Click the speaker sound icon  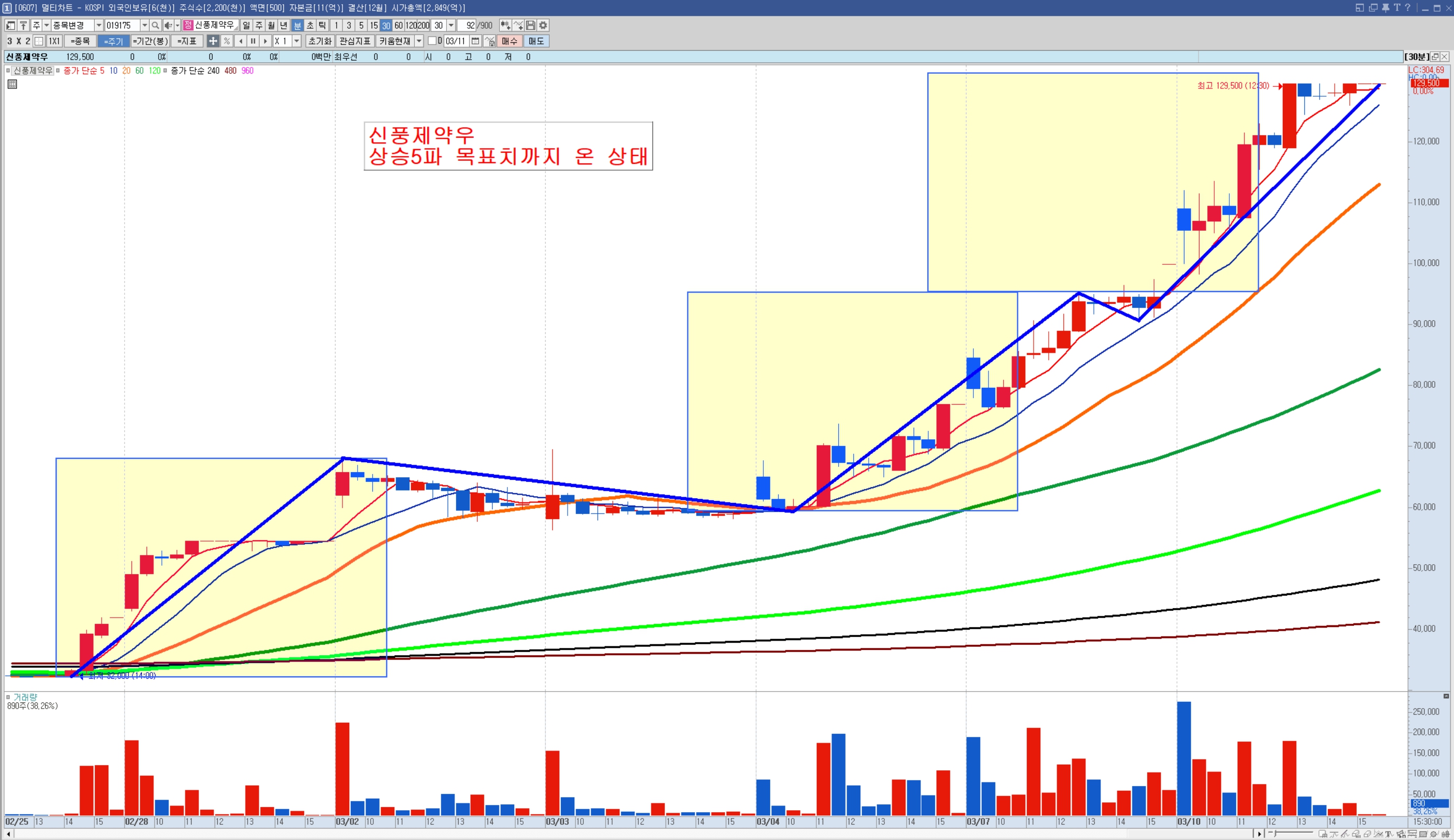(x=168, y=26)
